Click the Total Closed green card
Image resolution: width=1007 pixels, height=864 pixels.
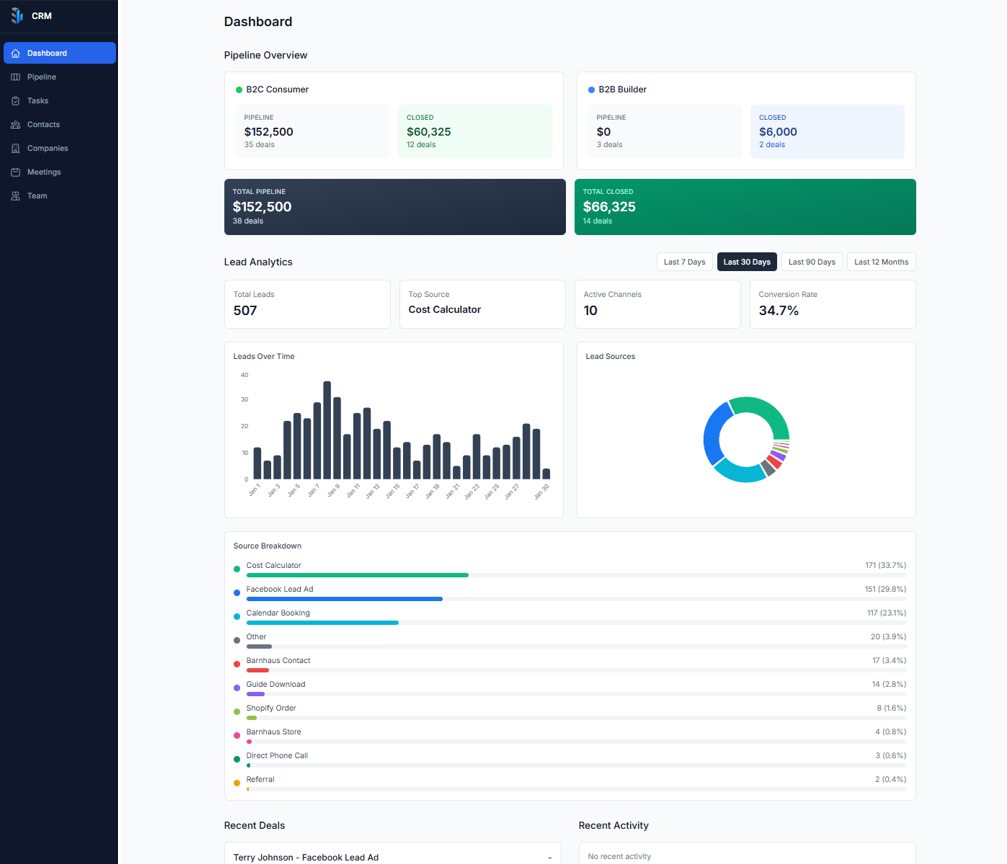[x=744, y=207]
